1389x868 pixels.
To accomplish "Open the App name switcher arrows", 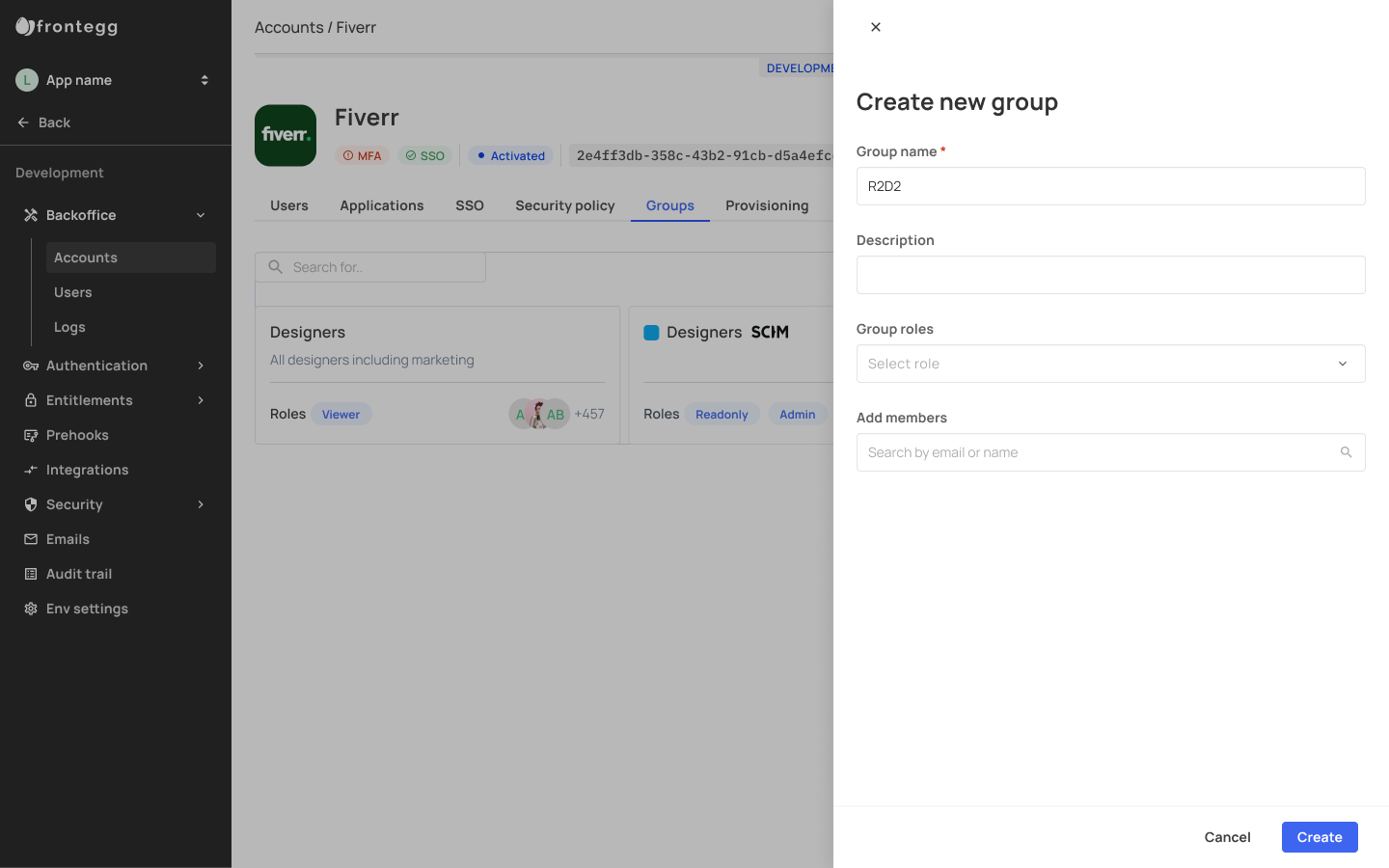I will tap(204, 80).
